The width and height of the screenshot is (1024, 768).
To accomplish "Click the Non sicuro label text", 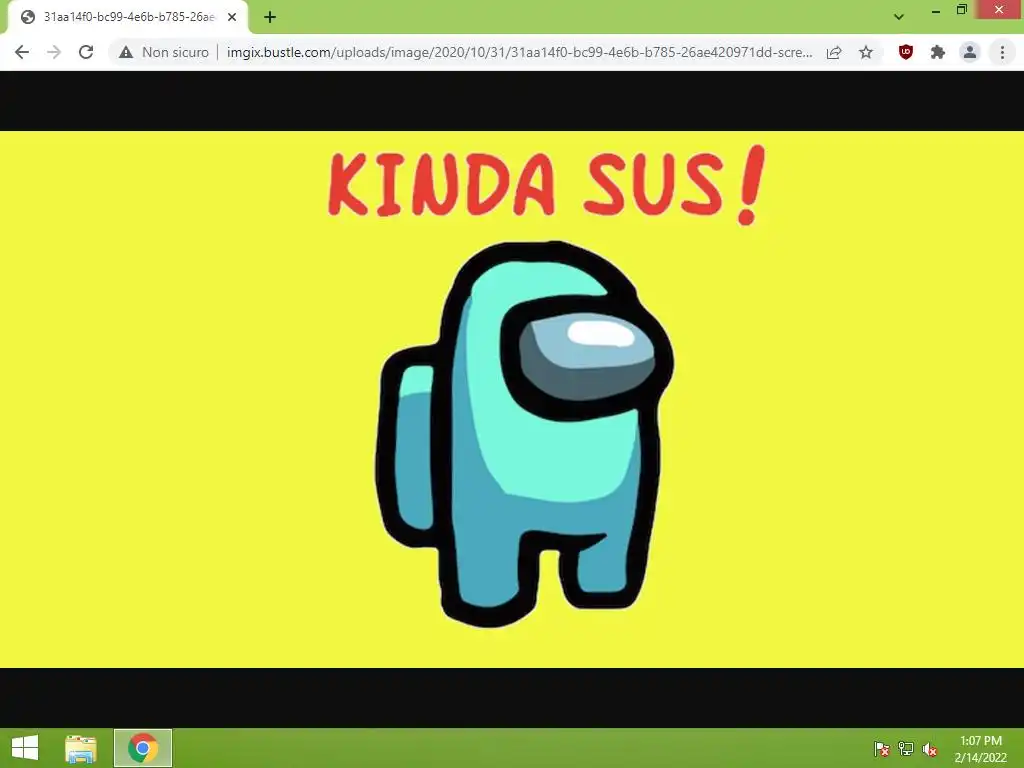I will pyautogui.click(x=175, y=52).
